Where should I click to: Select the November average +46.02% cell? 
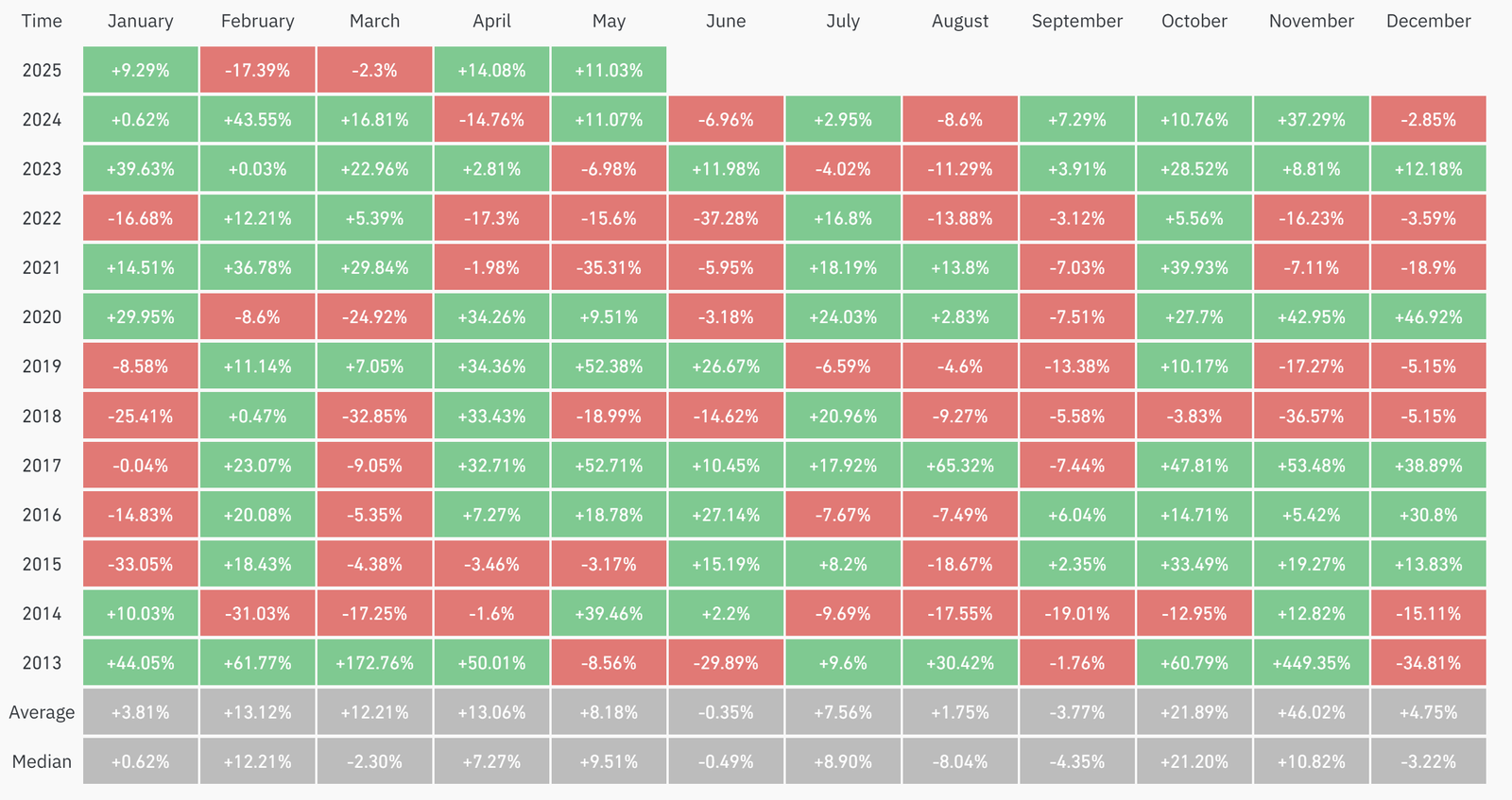tap(1311, 712)
